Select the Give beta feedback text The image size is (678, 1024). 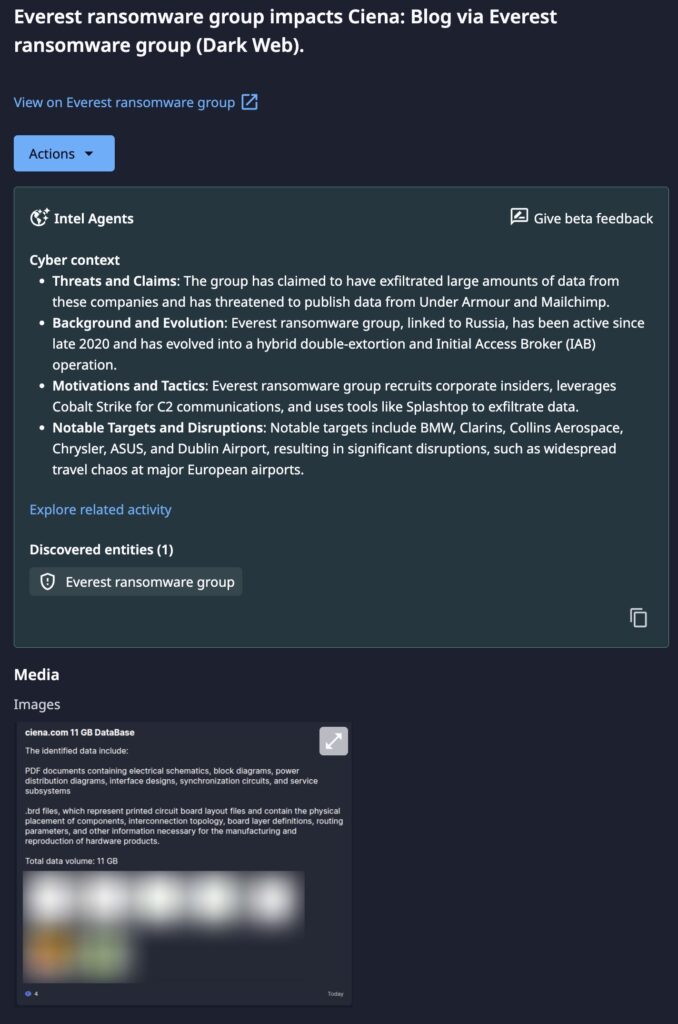coord(593,218)
